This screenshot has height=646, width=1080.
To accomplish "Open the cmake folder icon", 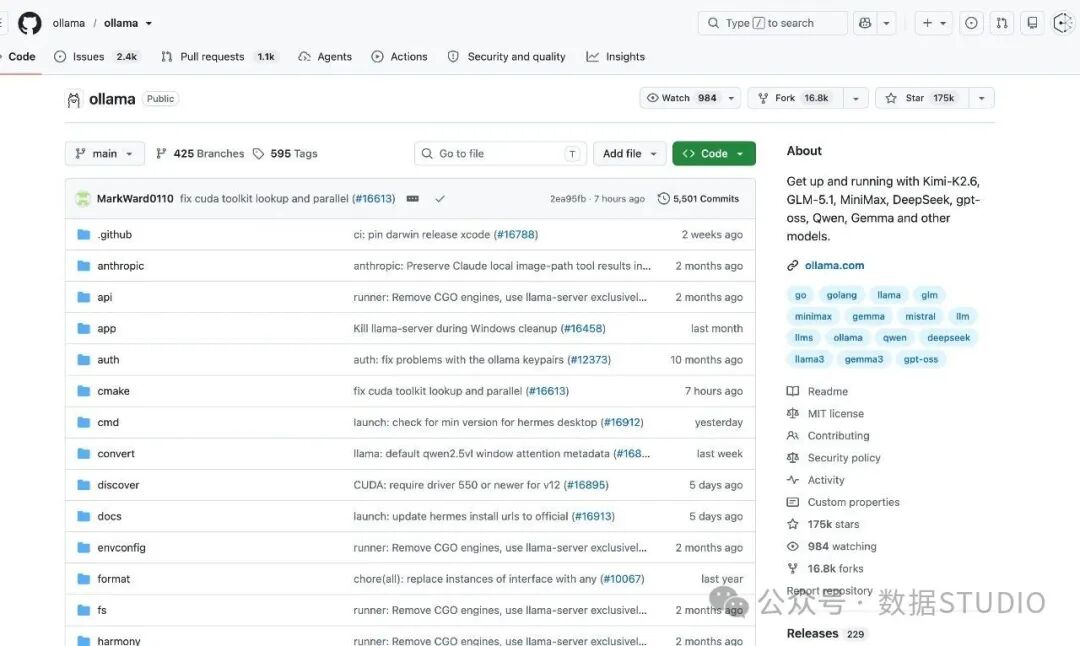I will pyautogui.click(x=84, y=390).
